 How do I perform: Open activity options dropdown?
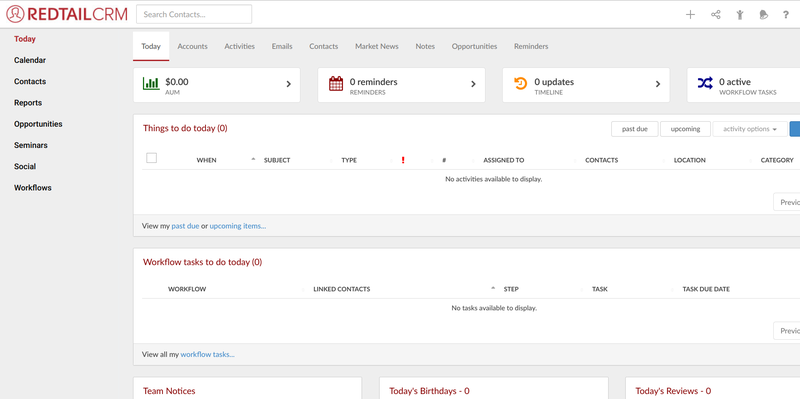[x=749, y=129]
